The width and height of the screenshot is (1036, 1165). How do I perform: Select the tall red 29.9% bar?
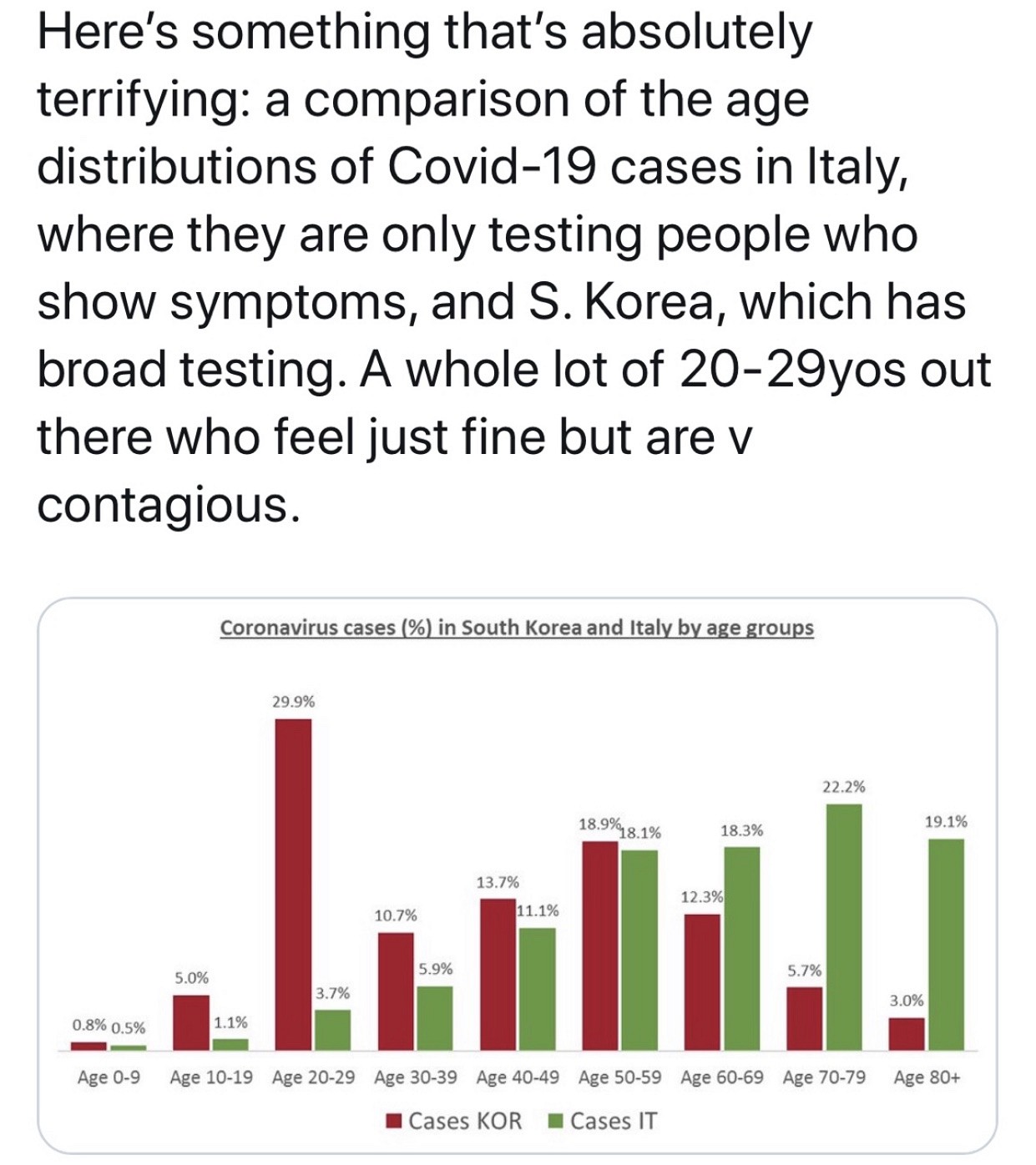[293, 883]
